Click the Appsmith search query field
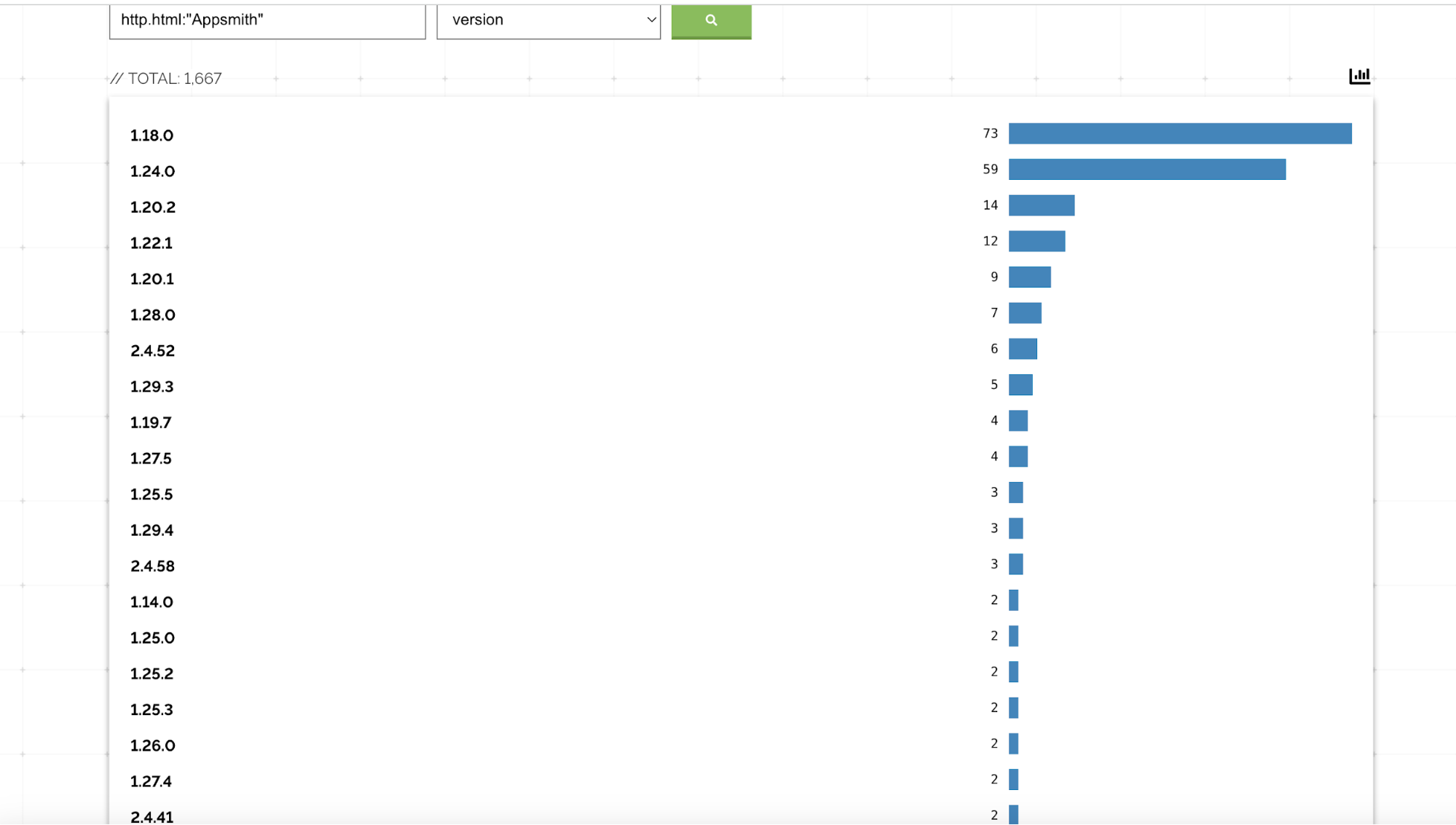This screenshot has height=825, width=1456. [x=267, y=20]
